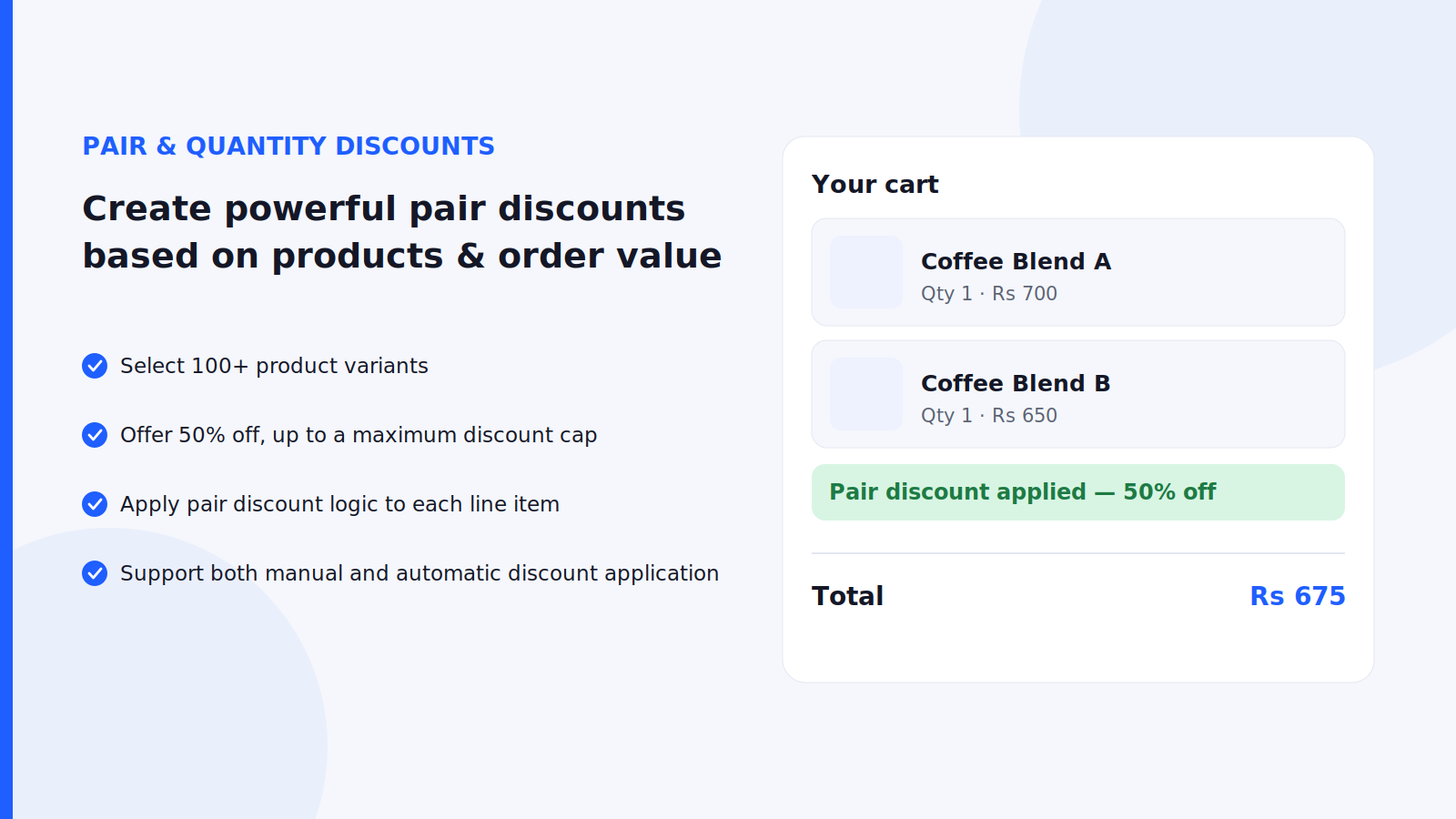1456x819 pixels.
Task: Open the Coffee Blend B product name
Action: coord(1016,383)
